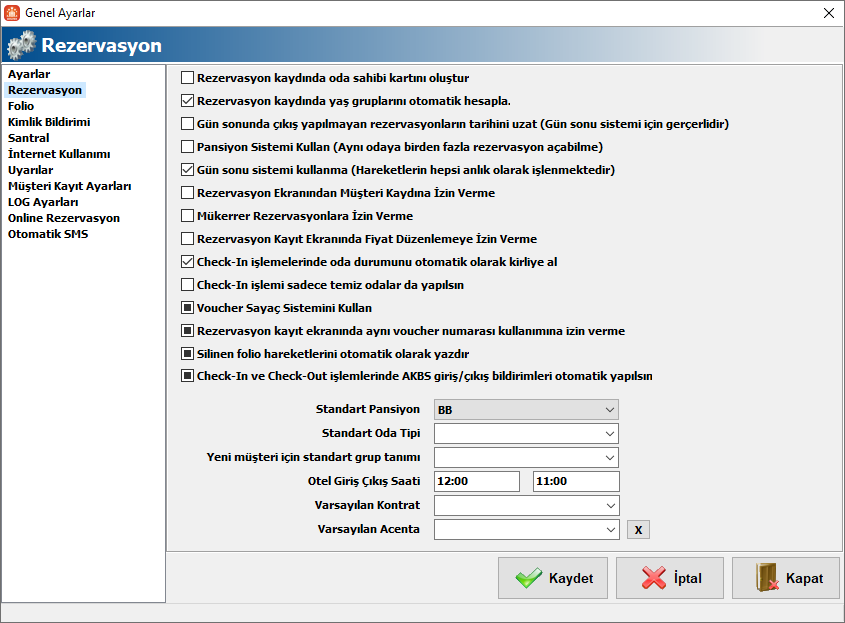Viewport: 845px width, 623px height.
Task: Cancel changes with the İptal button
Action: pyautogui.click(x=670, y=578)
